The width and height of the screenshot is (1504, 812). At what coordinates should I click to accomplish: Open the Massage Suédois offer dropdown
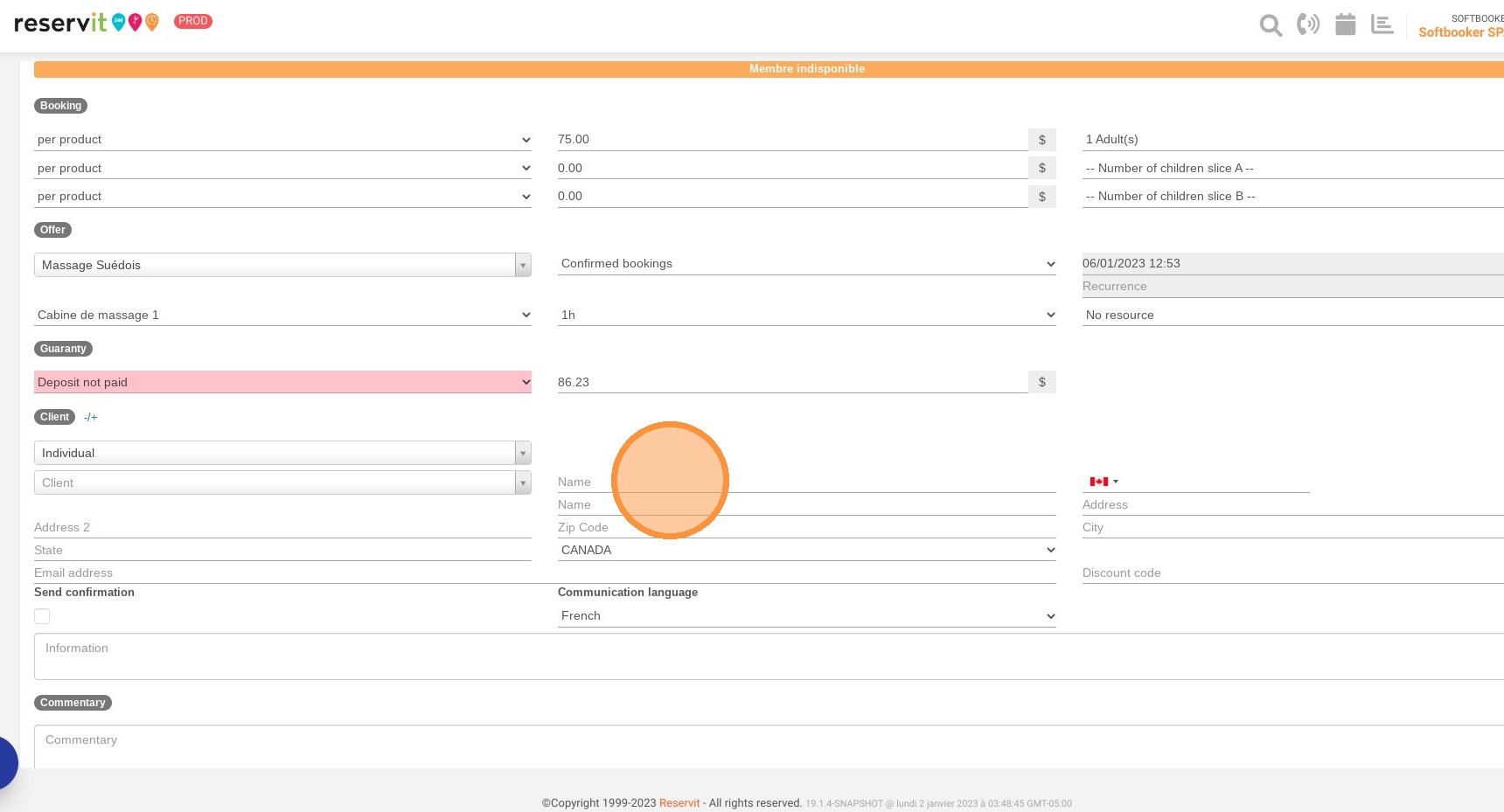282,265
